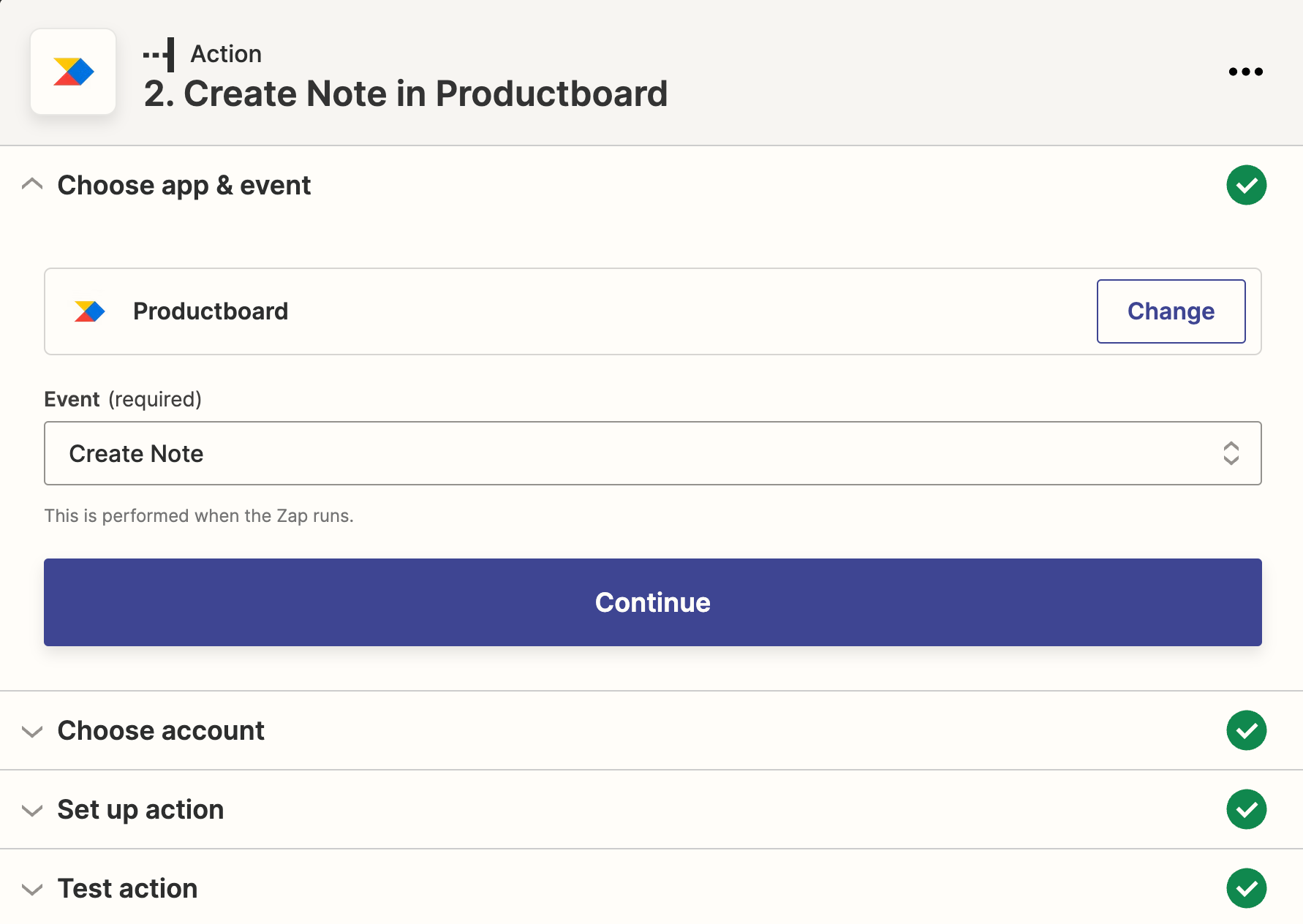Click the Choose app & event heading text

(184, 186)
